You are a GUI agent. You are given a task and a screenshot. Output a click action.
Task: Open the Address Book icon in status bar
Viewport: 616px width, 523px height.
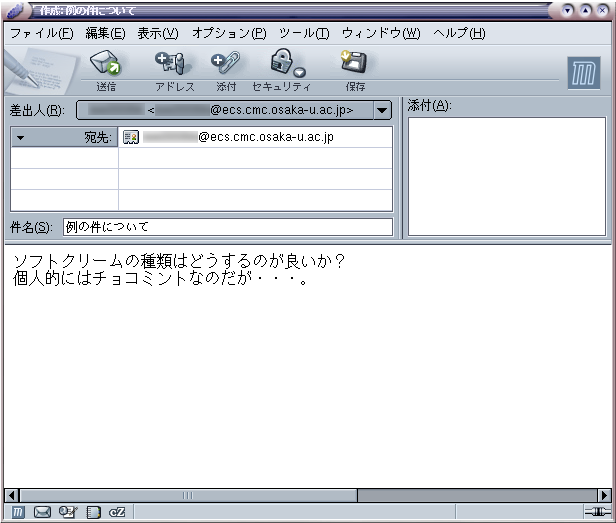coord(93,513)
